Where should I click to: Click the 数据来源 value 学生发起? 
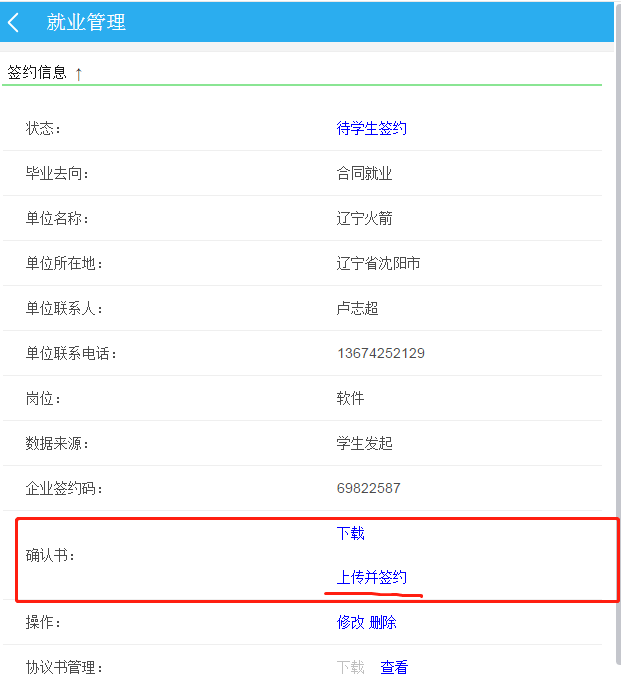click(x=364, y=443)
